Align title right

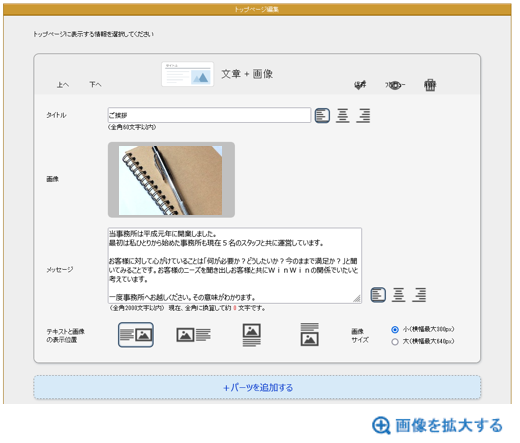[363, 116]
